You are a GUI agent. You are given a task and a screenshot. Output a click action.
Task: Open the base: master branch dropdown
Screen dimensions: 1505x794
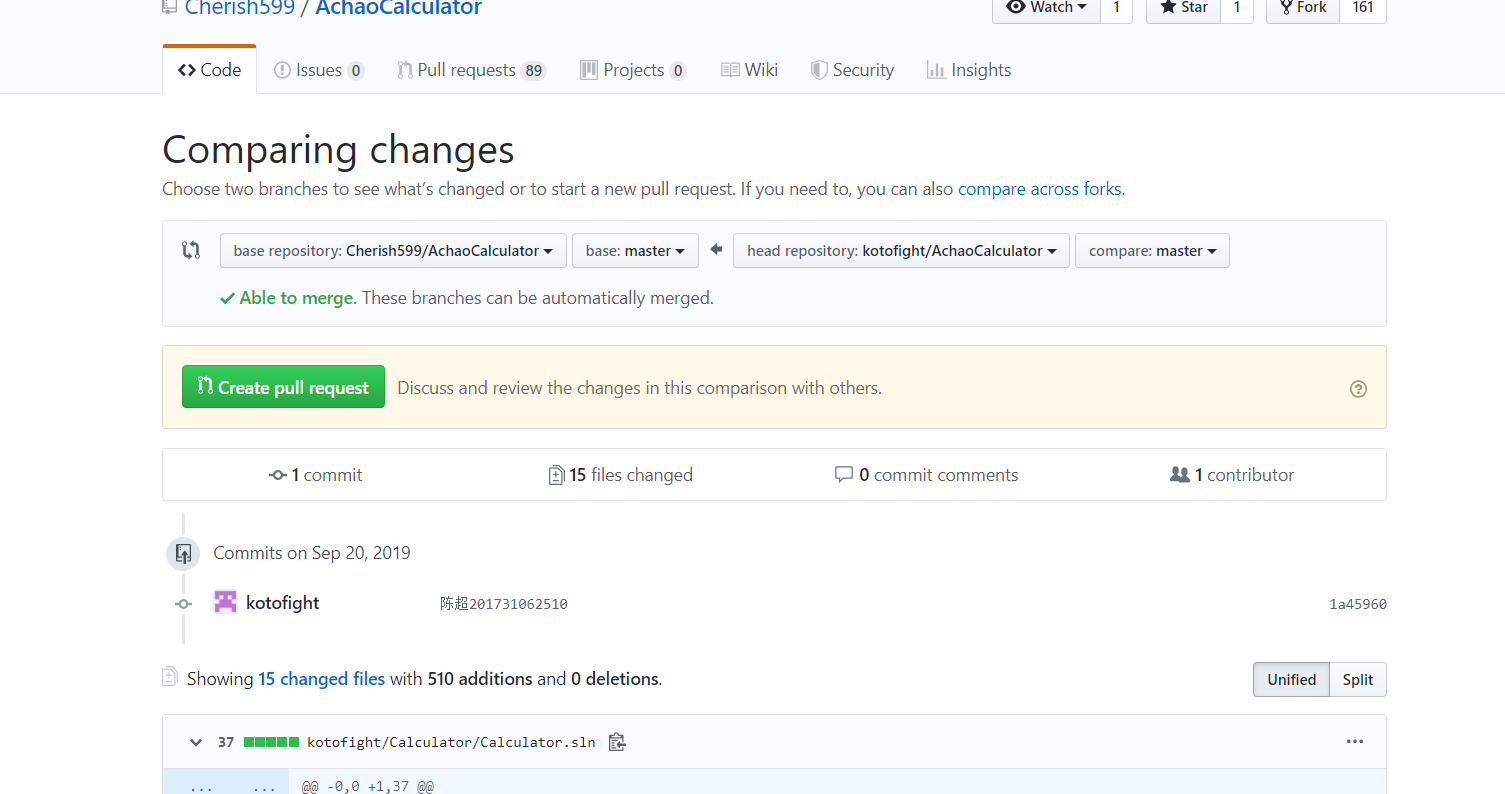pyautogui.click(x=635, y=251)
